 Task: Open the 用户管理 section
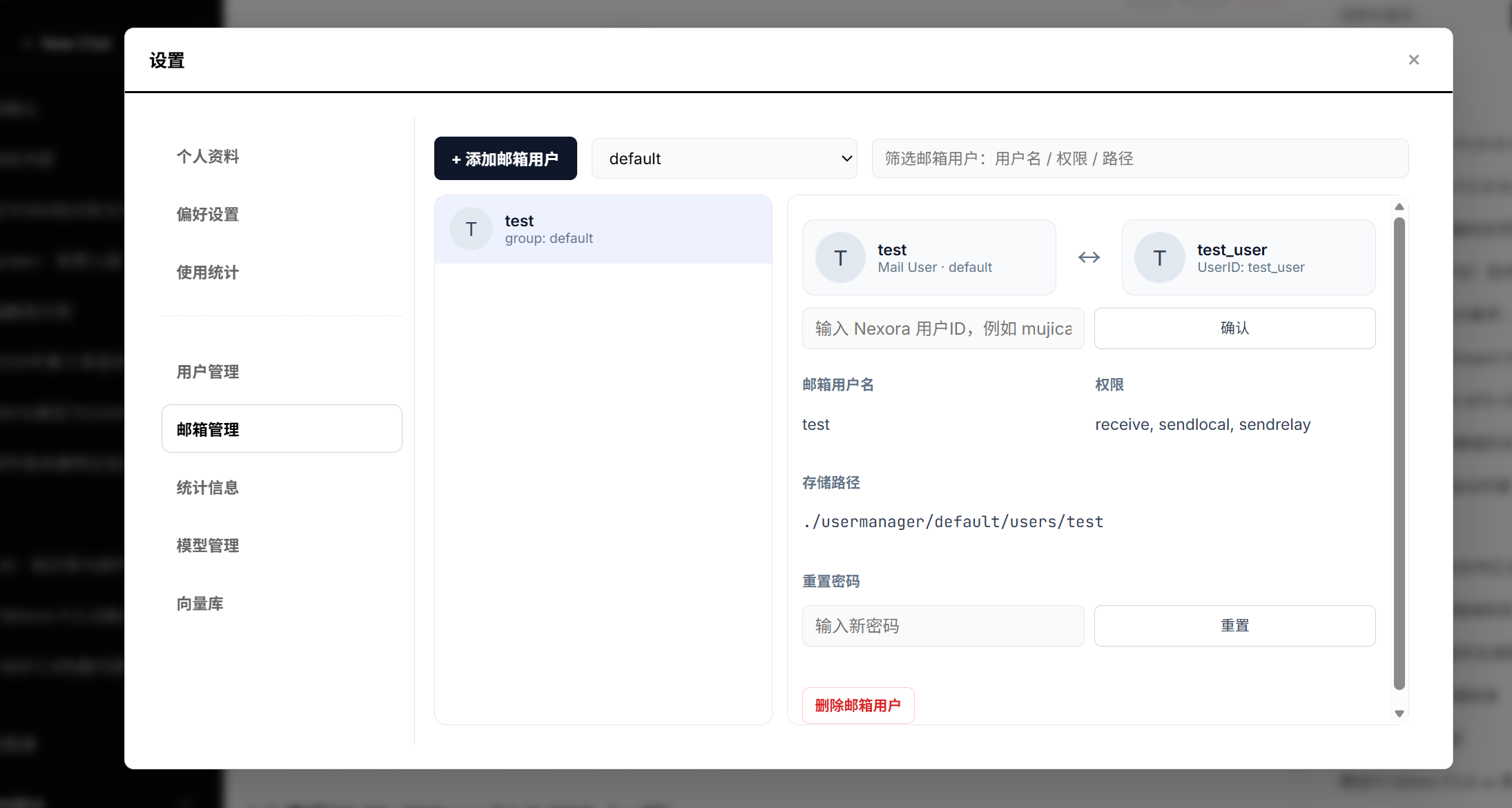coord(208,372)
